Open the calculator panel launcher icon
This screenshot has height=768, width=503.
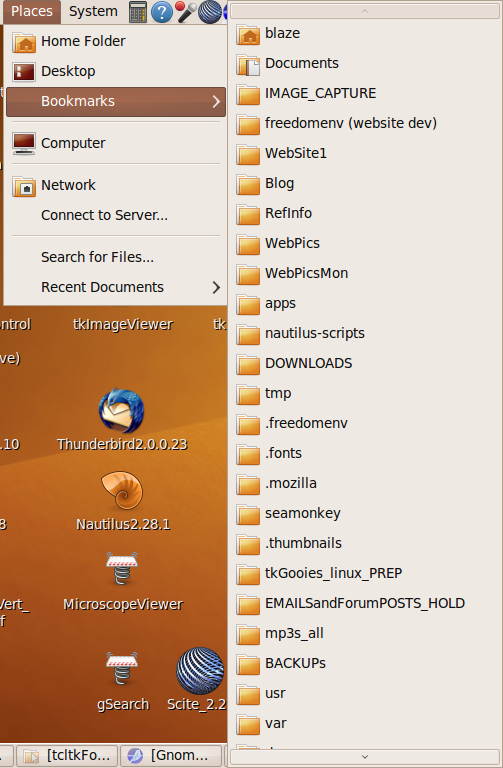138,12
